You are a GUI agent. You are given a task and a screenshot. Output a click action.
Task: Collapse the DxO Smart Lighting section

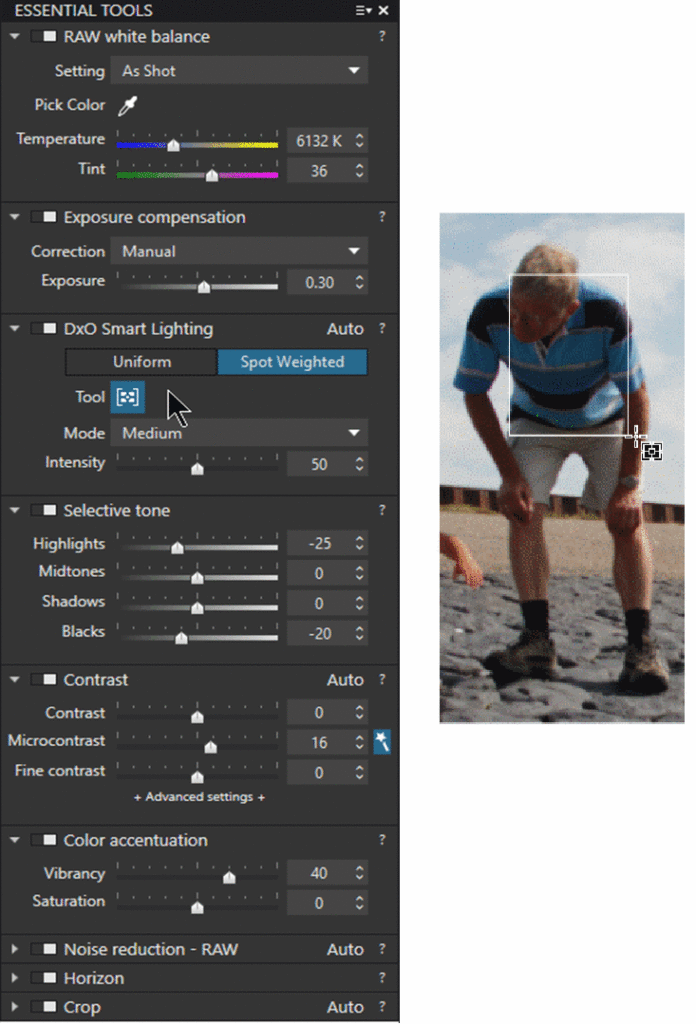tap(14, 328)
